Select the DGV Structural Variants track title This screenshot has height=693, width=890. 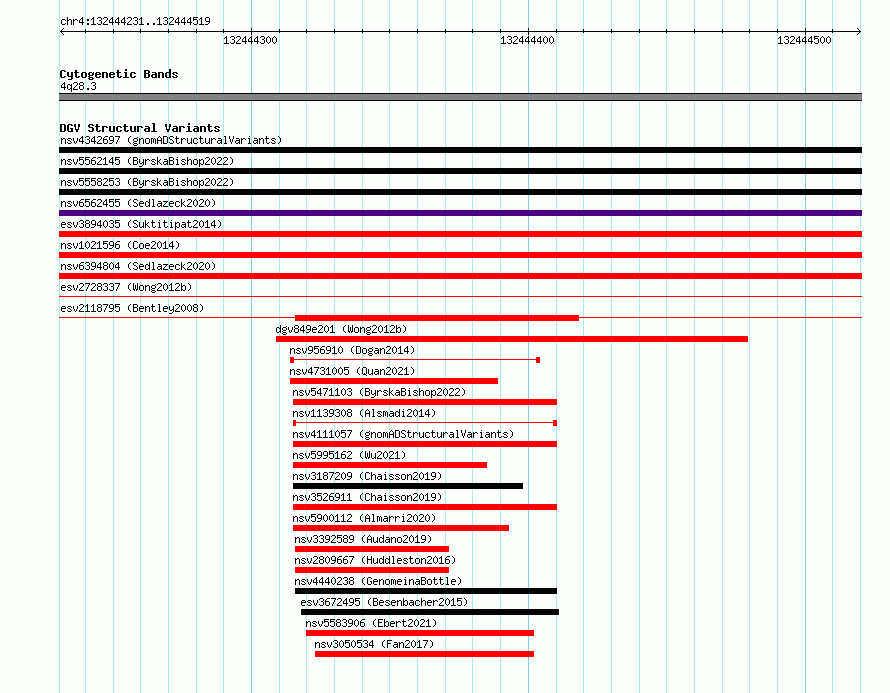coord(140,128)
